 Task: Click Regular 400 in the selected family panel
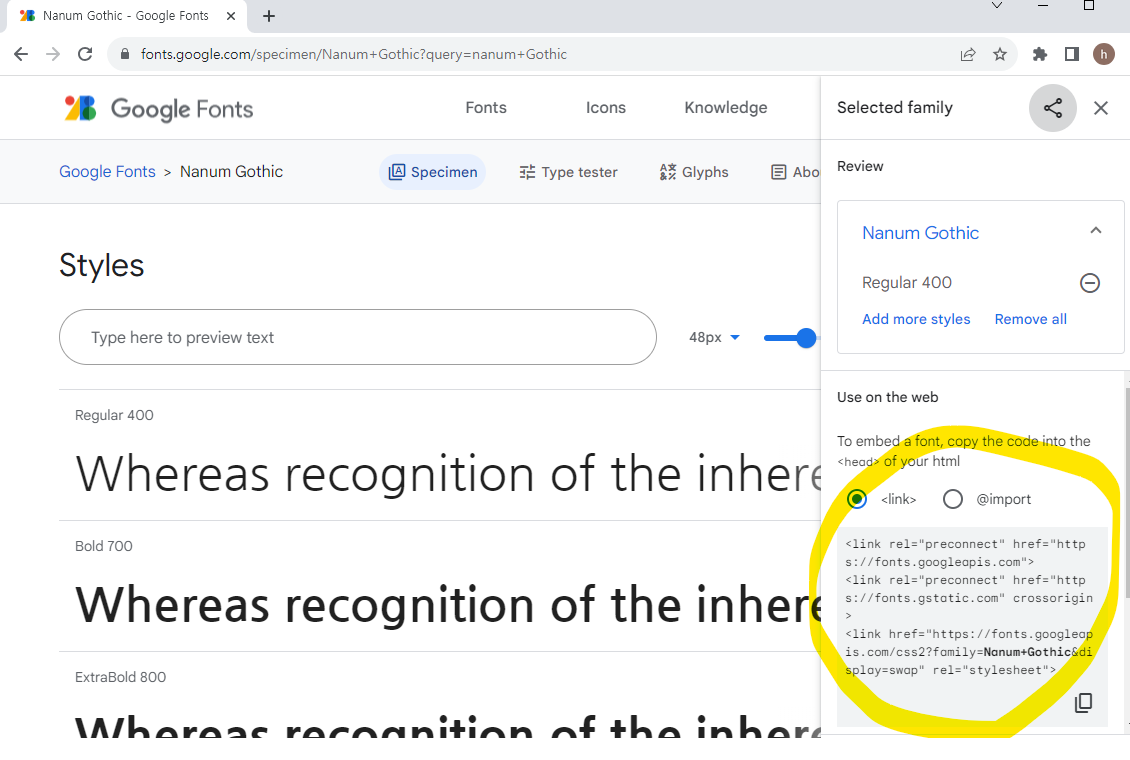(907, 282)
